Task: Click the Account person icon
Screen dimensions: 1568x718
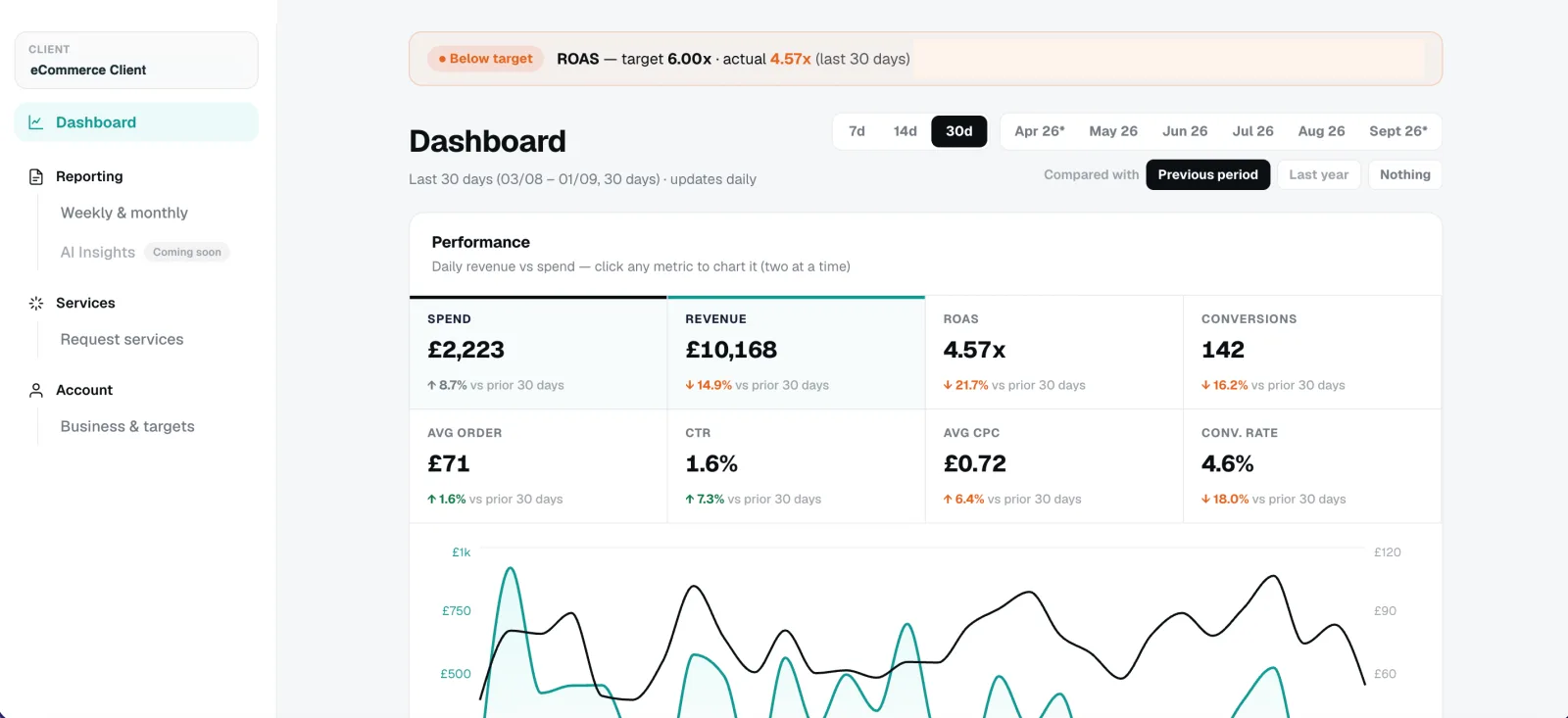Action: pyautogui.click(x=36, y=390)
